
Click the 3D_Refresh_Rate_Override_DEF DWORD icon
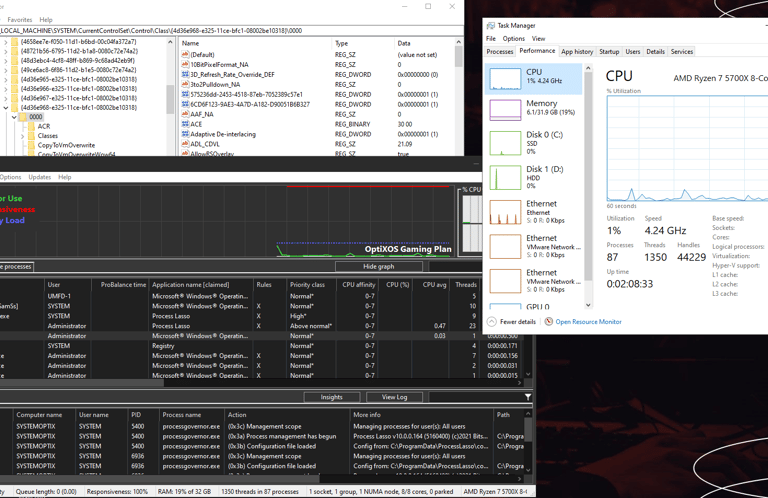185,74
